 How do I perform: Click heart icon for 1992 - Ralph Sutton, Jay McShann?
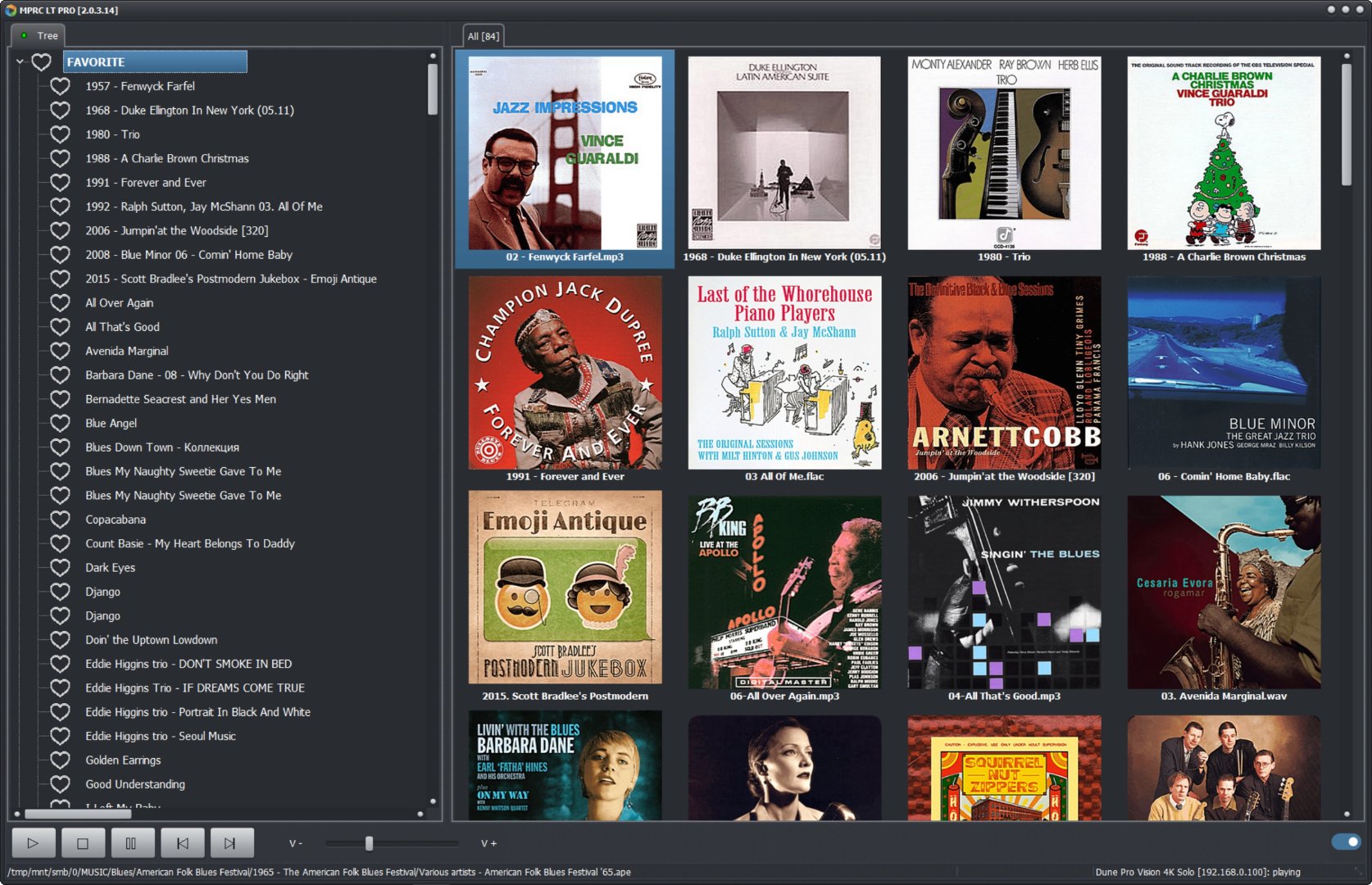[x=60, y=206]
